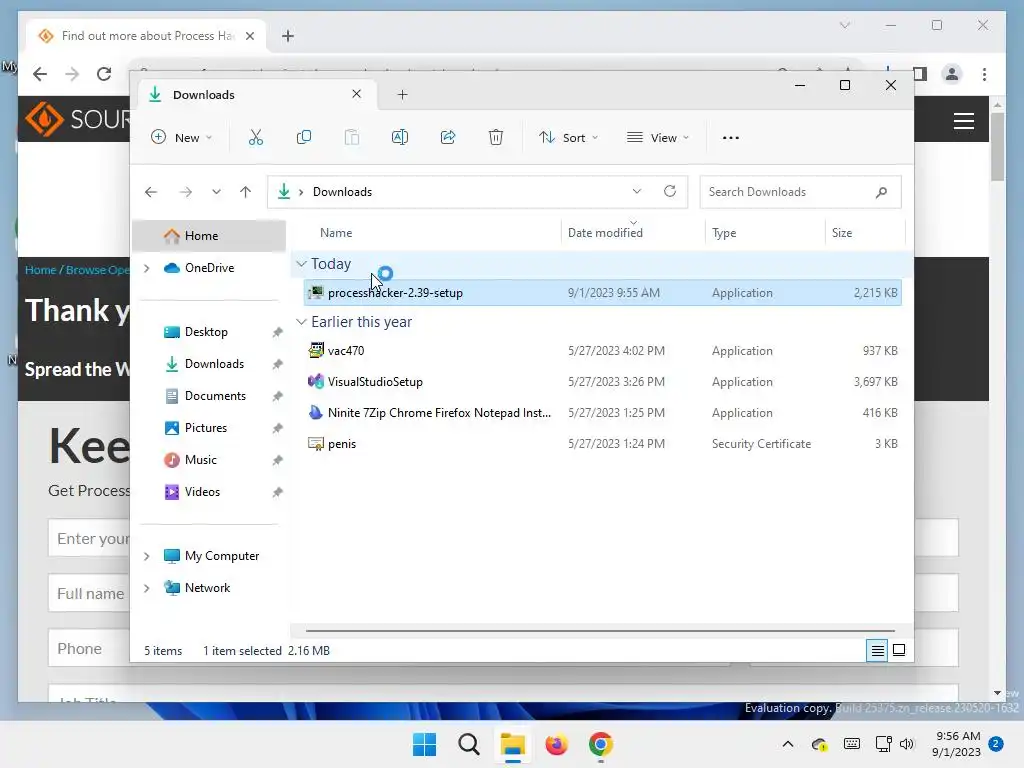Add a new Explorer tab
Viewport: 1024px width, 768px height.
[402, 95]
